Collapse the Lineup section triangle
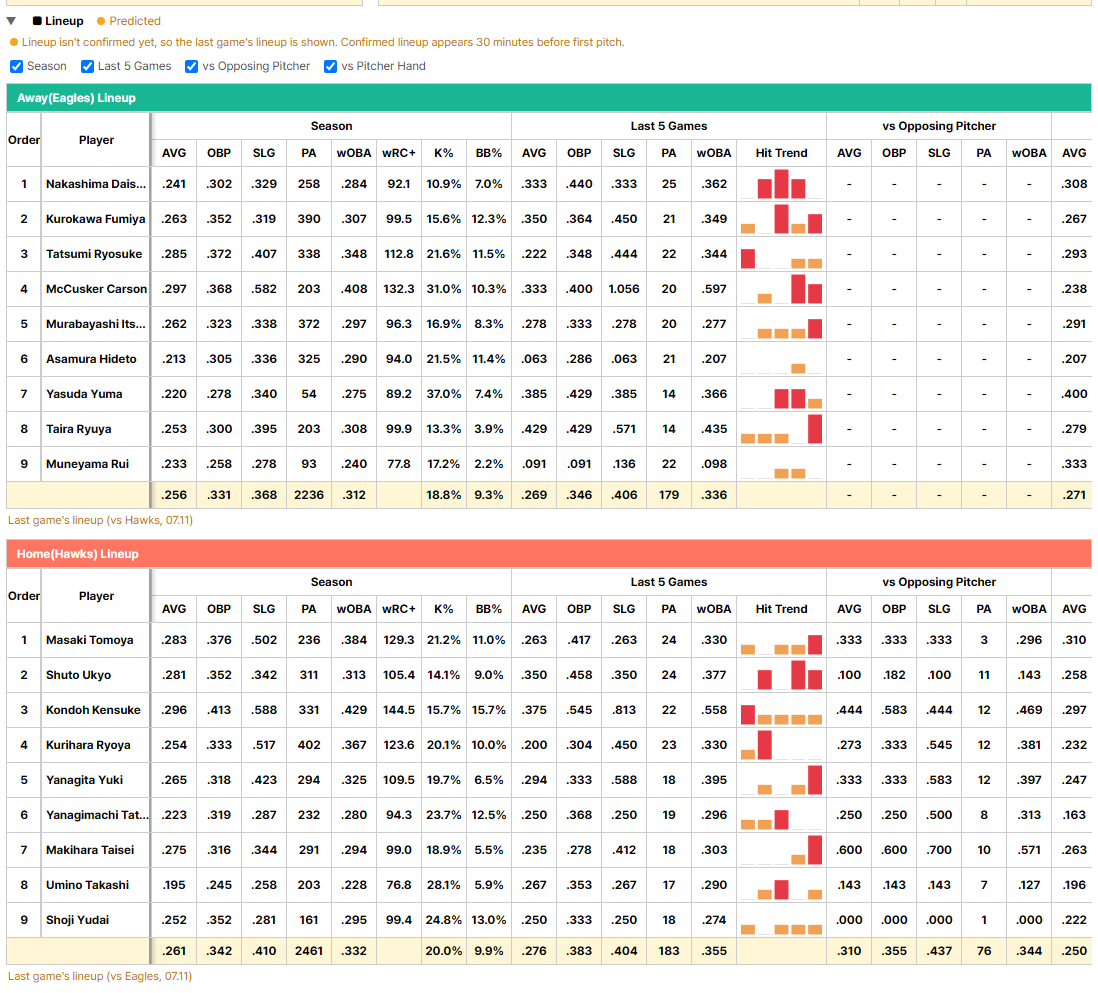 coord(11,21)
